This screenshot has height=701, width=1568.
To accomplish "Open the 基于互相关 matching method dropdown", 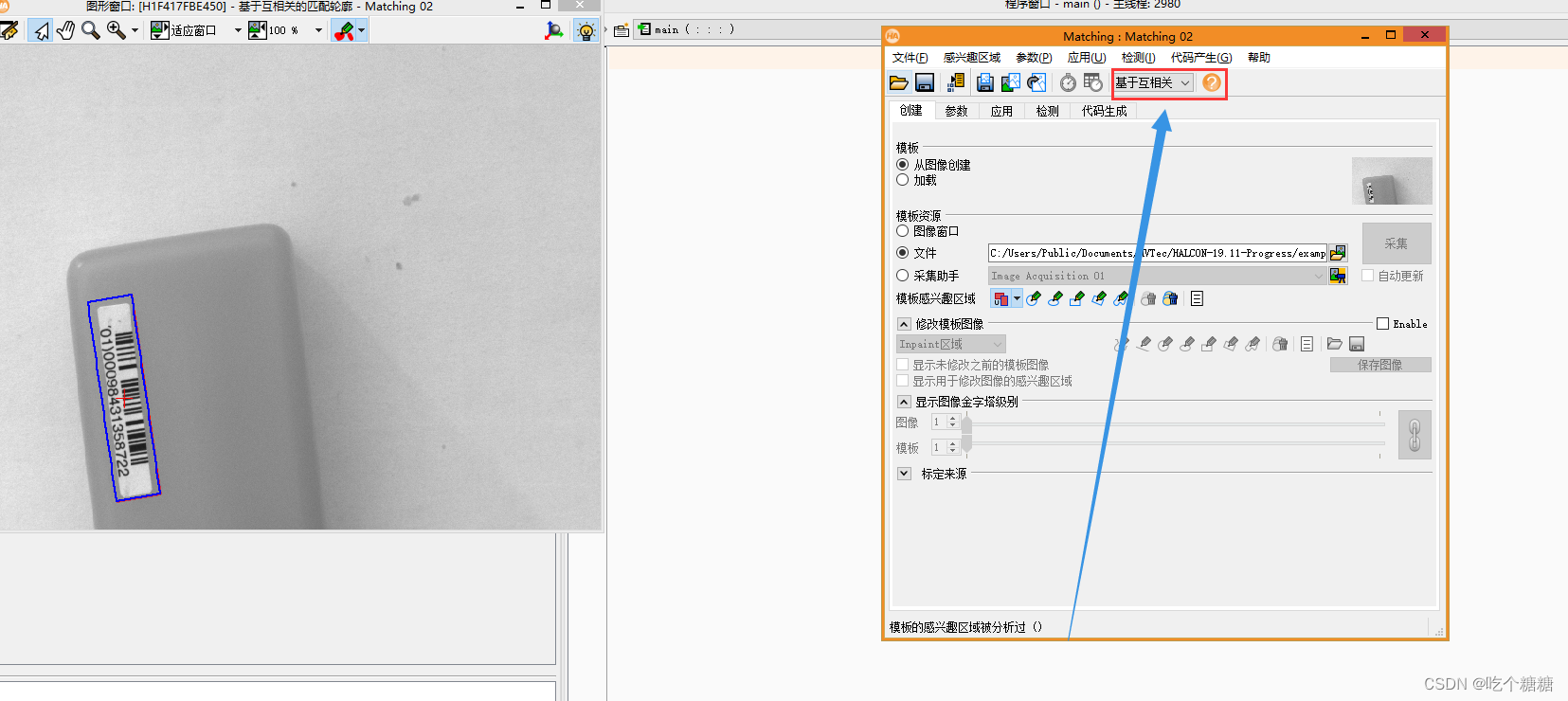I will click(x=1153, y=82).
